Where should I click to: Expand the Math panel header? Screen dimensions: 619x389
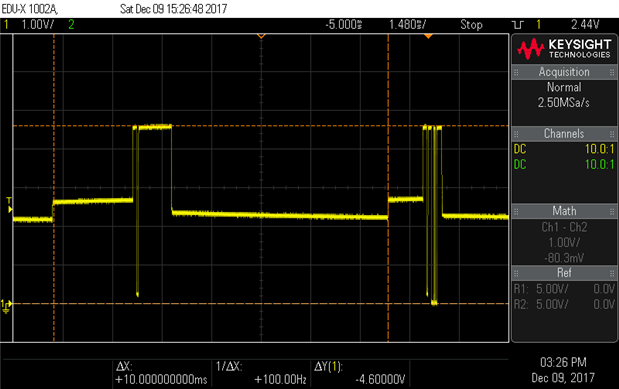(564, 211)
